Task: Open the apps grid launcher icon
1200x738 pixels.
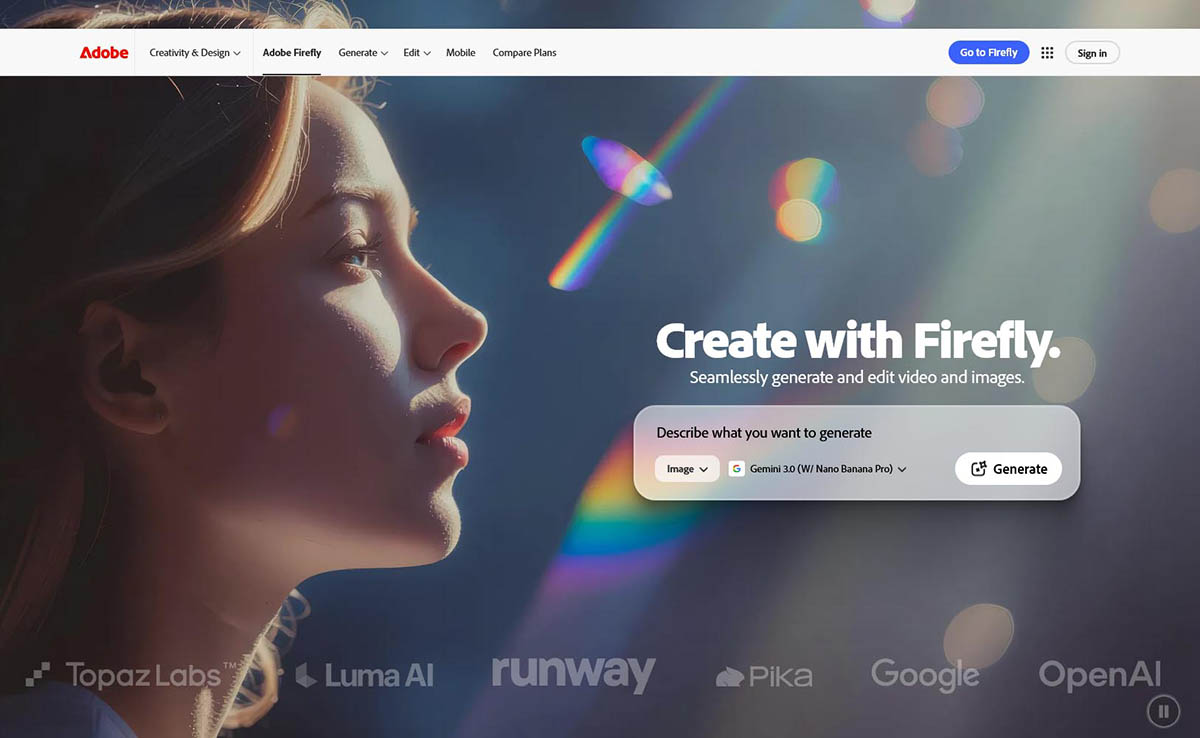Action: click(x=1047, y=53)
